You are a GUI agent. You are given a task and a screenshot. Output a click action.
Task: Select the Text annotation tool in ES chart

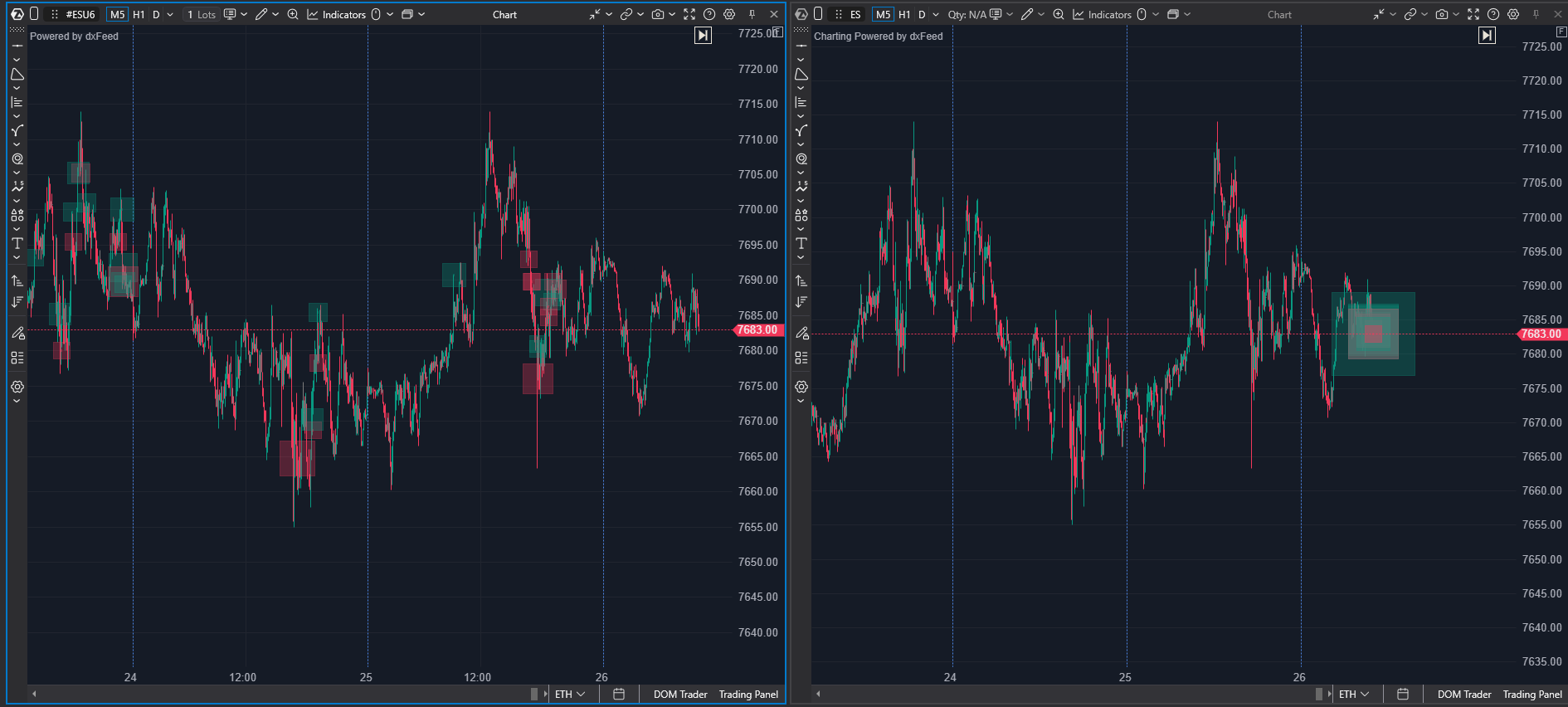(x=801, y=243)
